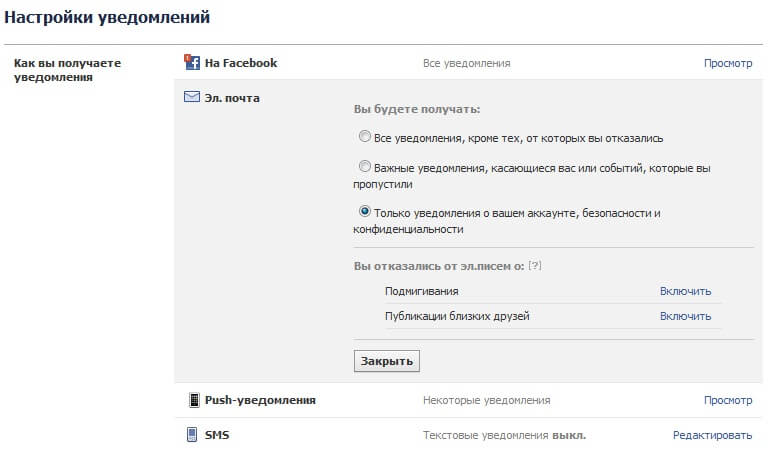768x451 pixels.
Task: Click the "Настройки уведомлений" page heading
Action: tap(107, 17)
